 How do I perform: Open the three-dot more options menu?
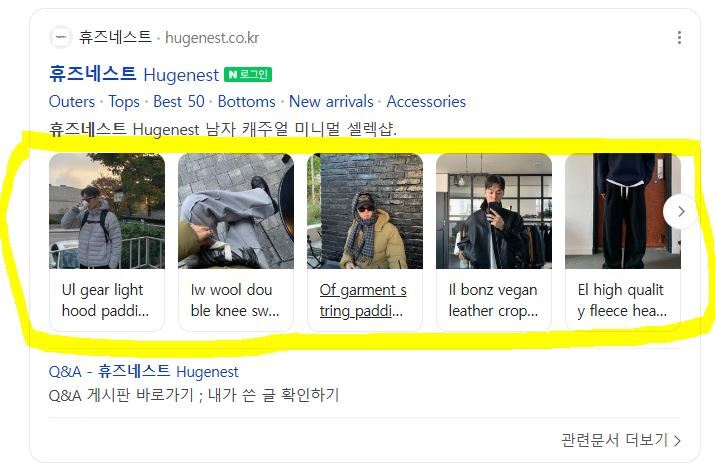pos(679,37)
